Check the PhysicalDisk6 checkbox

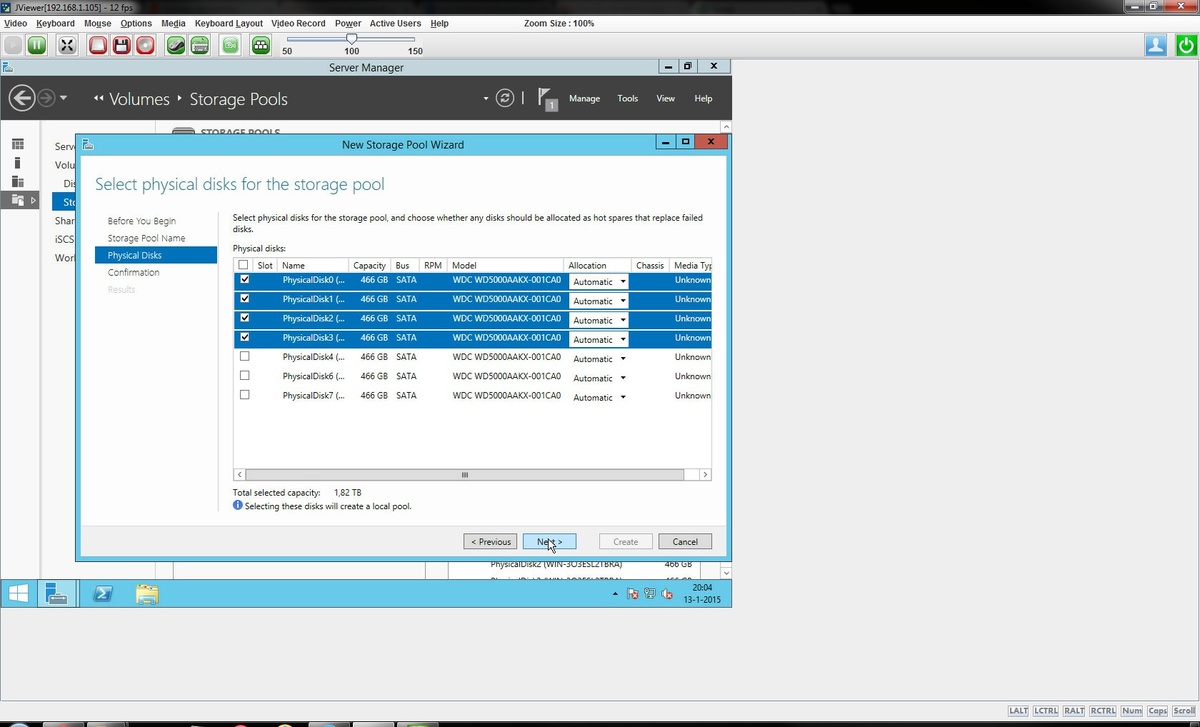[245, 376]
